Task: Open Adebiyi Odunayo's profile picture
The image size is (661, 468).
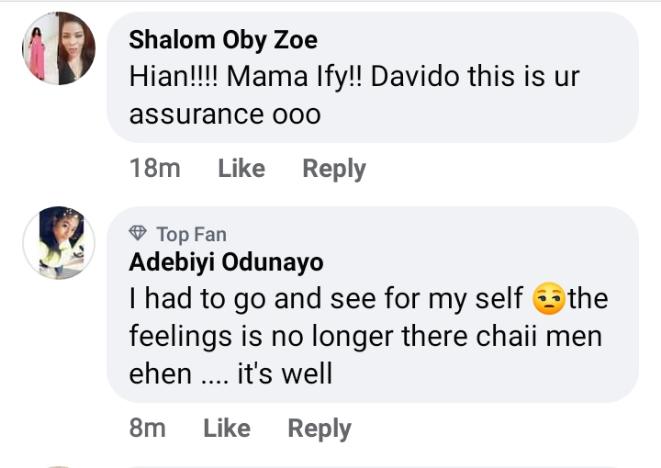Action: (x=59, y=242)
